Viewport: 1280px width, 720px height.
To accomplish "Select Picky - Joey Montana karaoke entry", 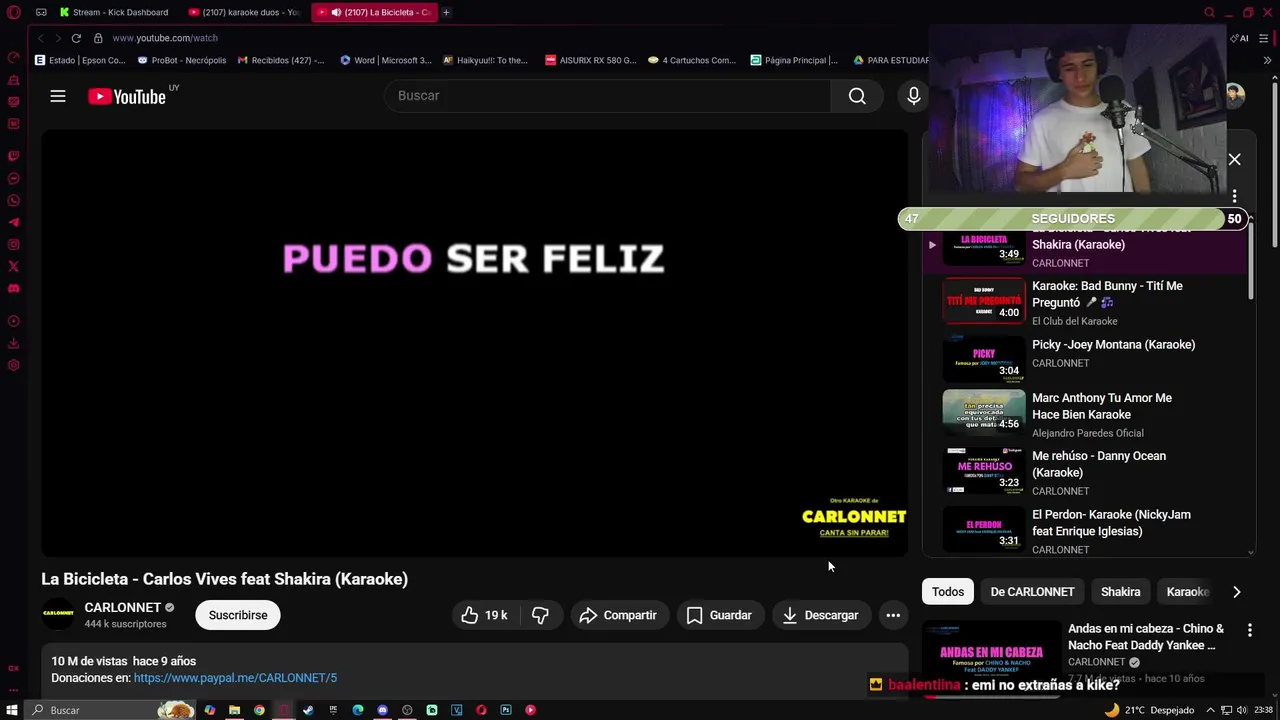I will pyautogui.click(x=1087, y=358).
